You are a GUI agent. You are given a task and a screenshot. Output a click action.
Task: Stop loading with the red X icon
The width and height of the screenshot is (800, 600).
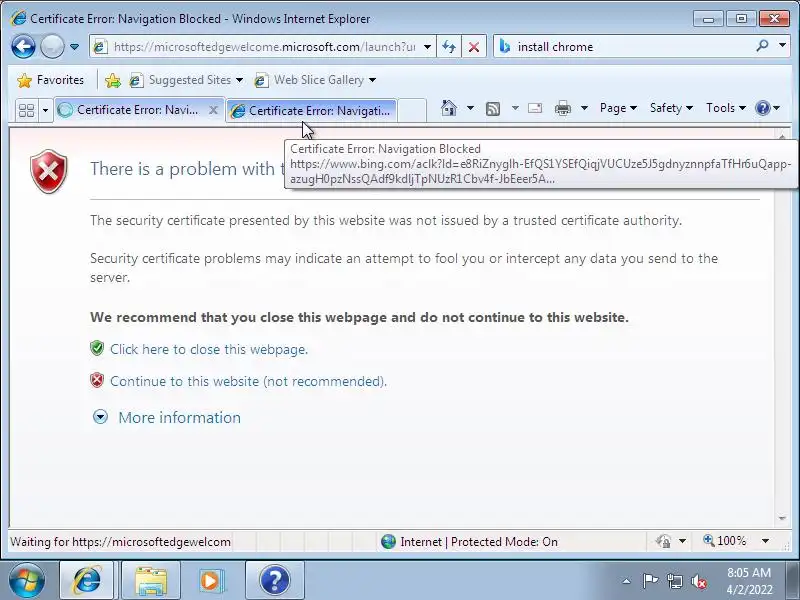[474, 47]
